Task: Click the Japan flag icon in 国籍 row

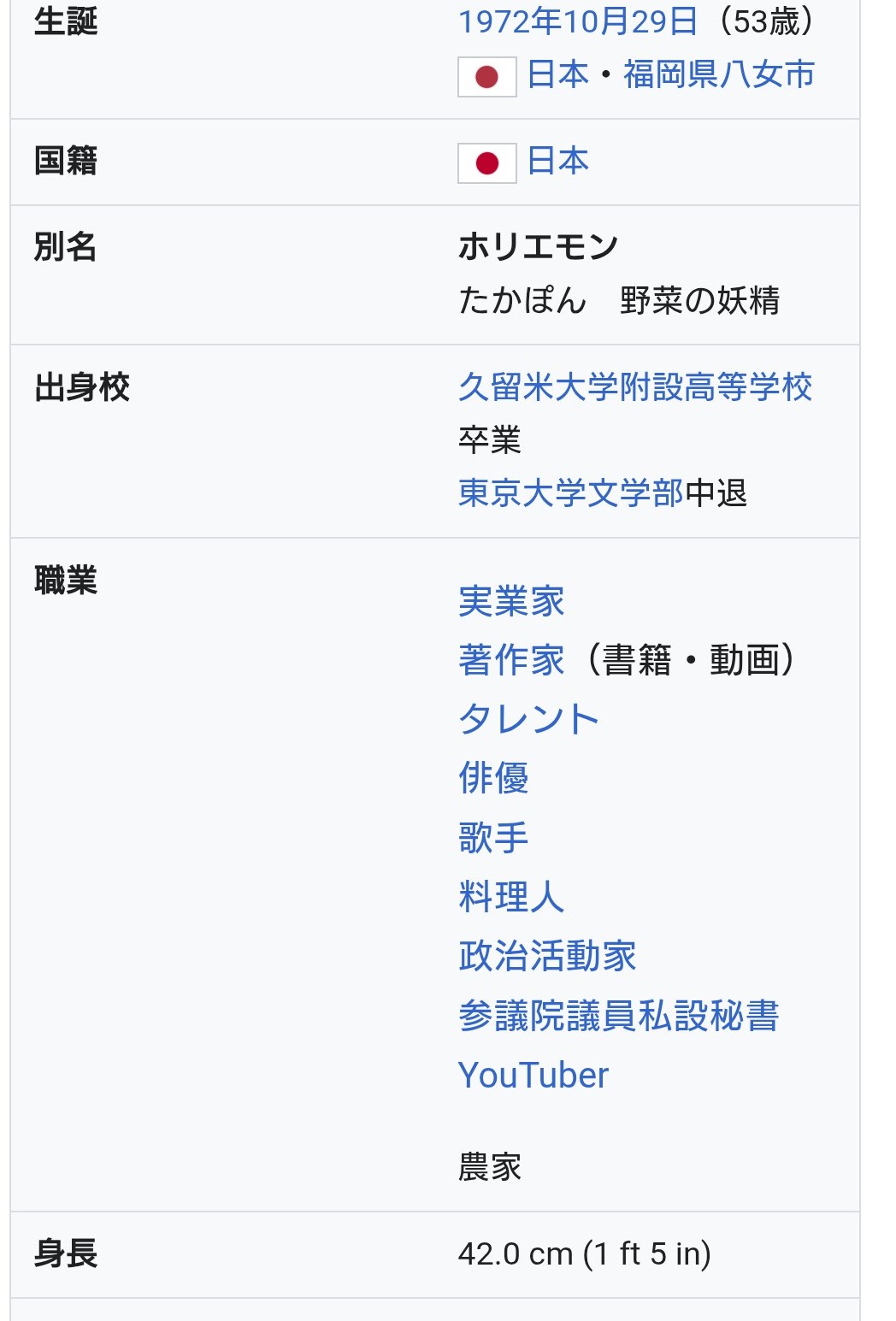Action: (486, 162)
